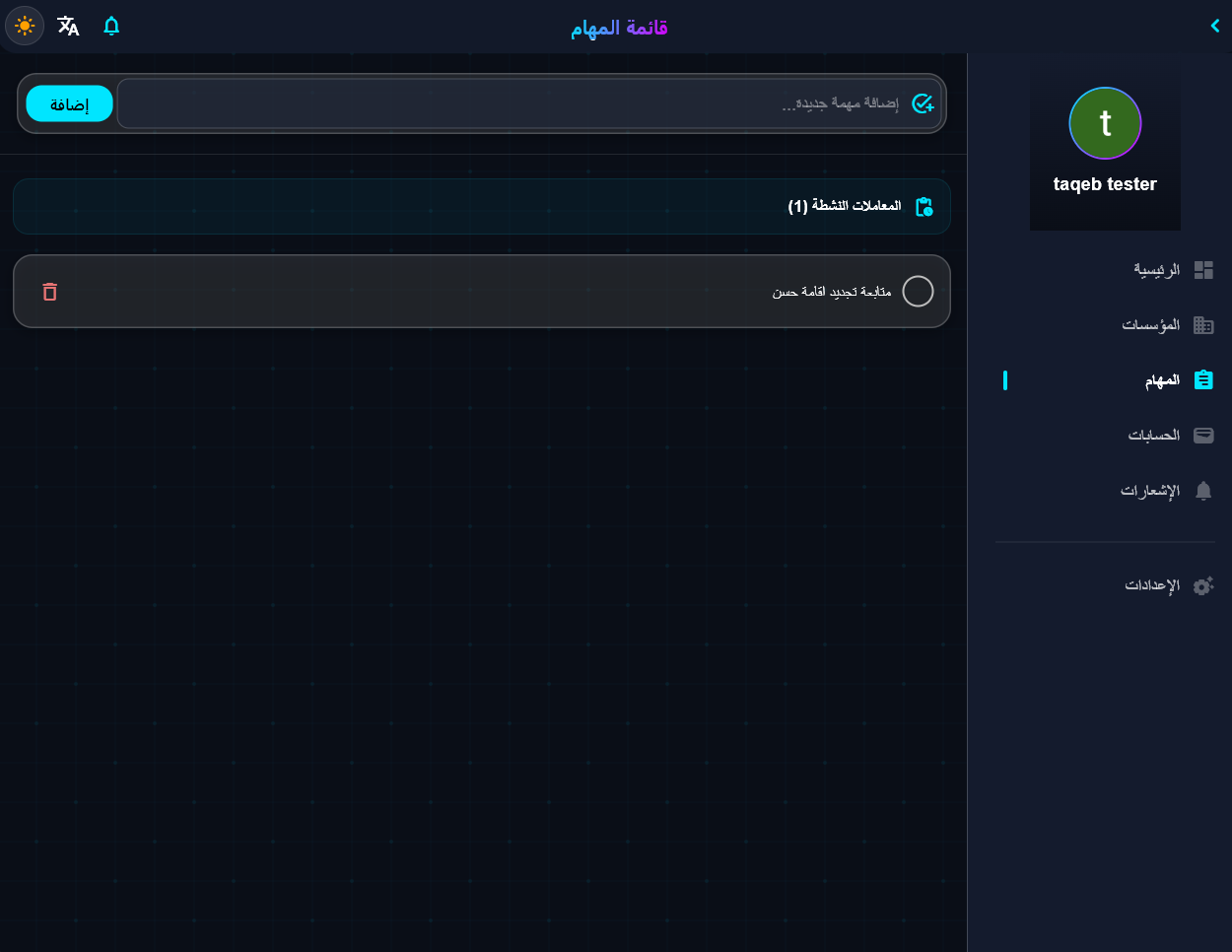Select the task text متابعة تجديد اقامة حسن
Screen dimensions: 1232x952
tap(832, 292)
